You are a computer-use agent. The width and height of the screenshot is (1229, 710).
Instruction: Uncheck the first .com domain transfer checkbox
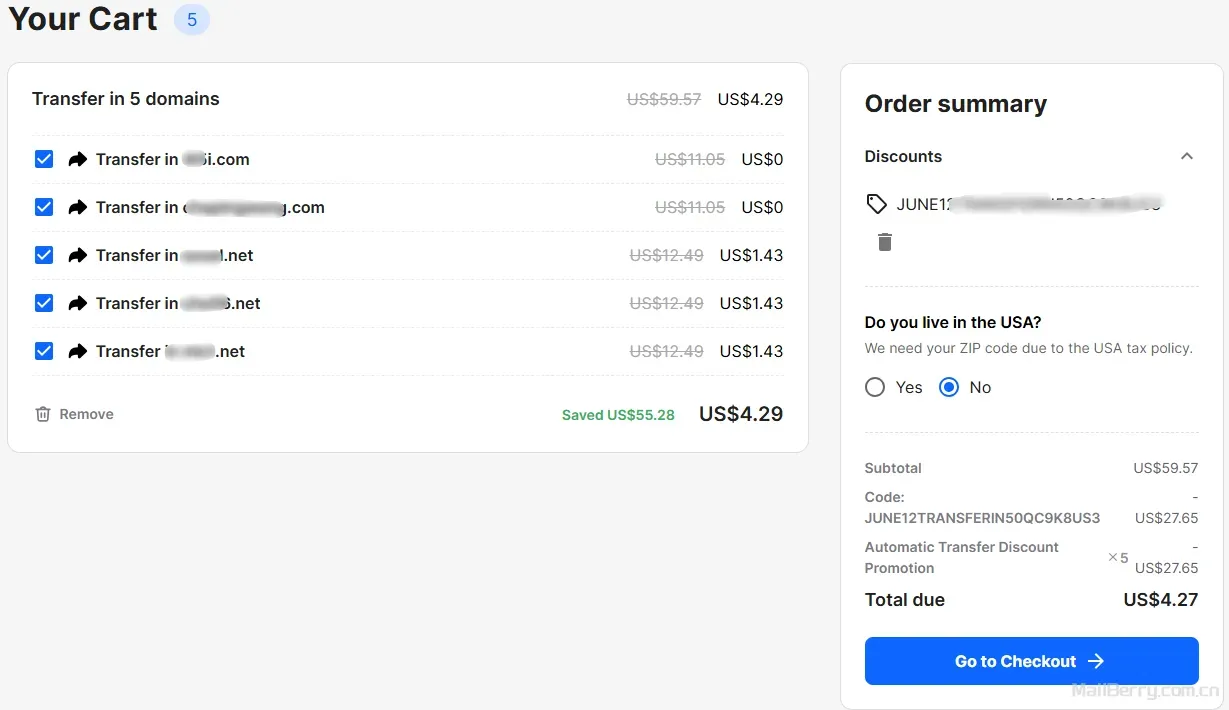pyautogui.click(x=44, y=159)
